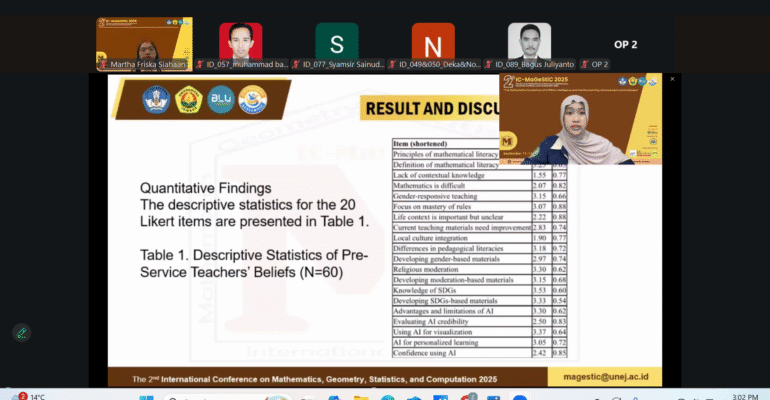Open the Windows Start menu
Screen dimensions: 770x400
pos(147,396)
